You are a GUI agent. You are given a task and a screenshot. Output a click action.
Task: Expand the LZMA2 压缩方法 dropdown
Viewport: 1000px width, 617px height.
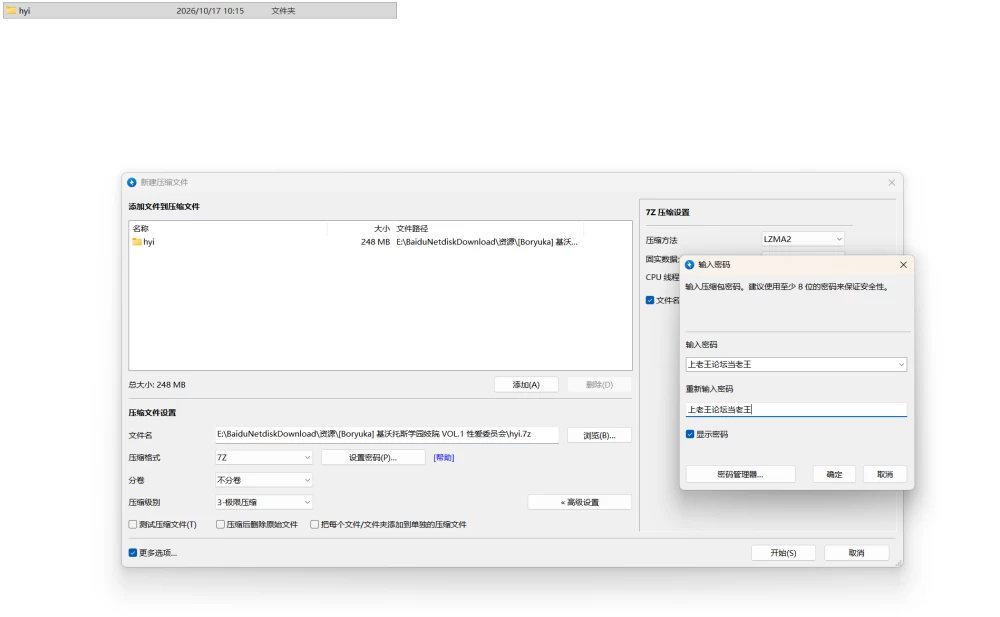[803, 239]
